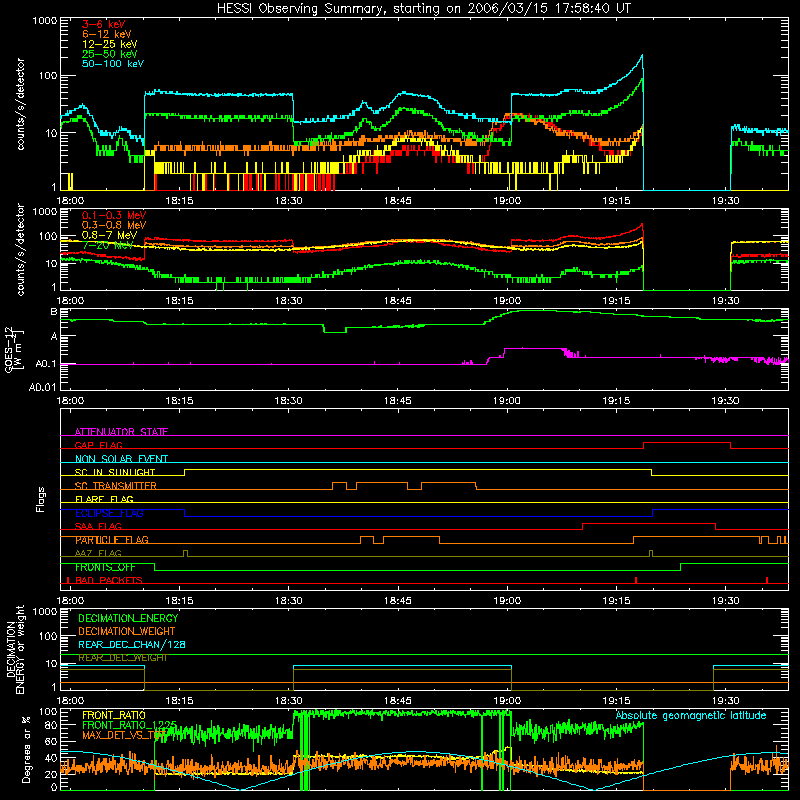800x800 pixels.
Task: Click 19:15 tick under the MeV panel
Action: click(616, 301)
